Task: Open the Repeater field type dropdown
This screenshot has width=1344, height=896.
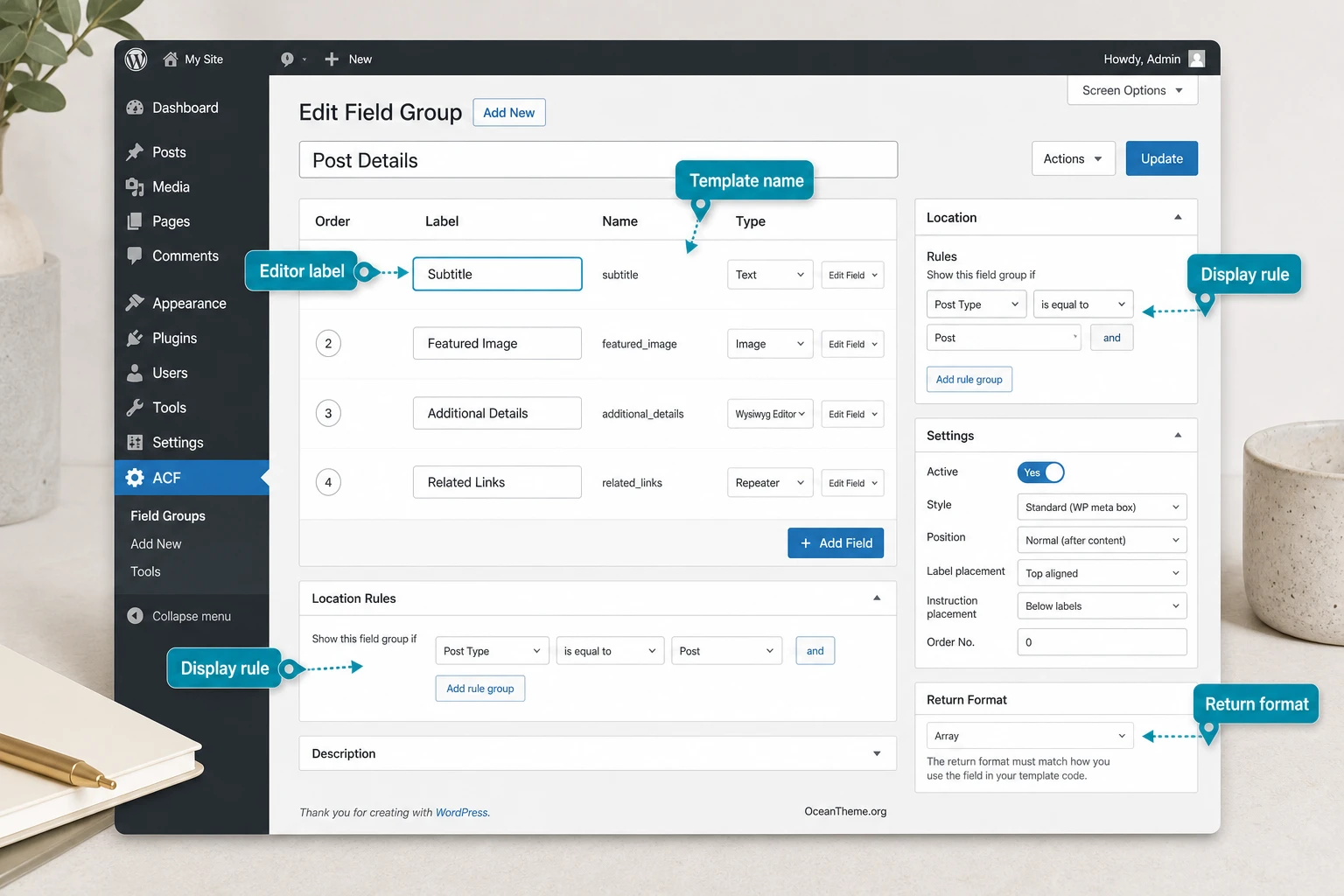Action: [x=770, y=483]
